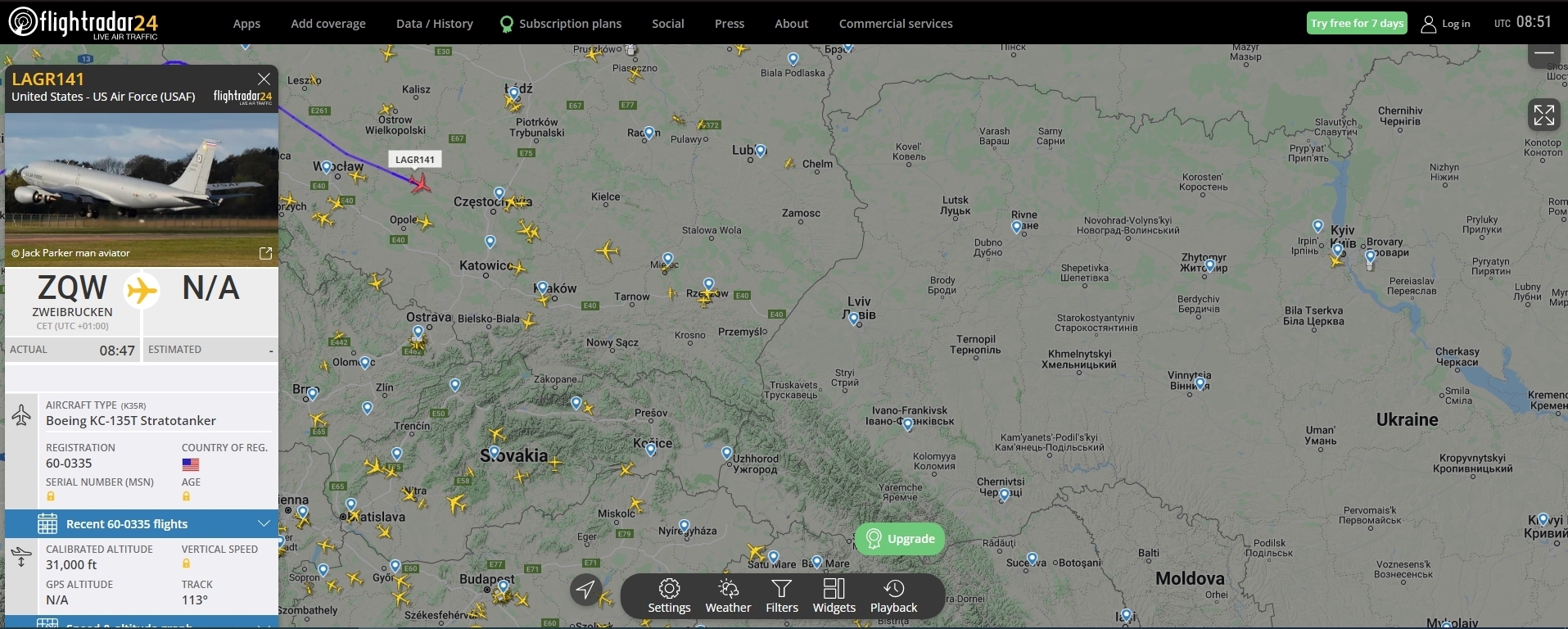
Task: Open the Press menu item
Action: (730, 24)
